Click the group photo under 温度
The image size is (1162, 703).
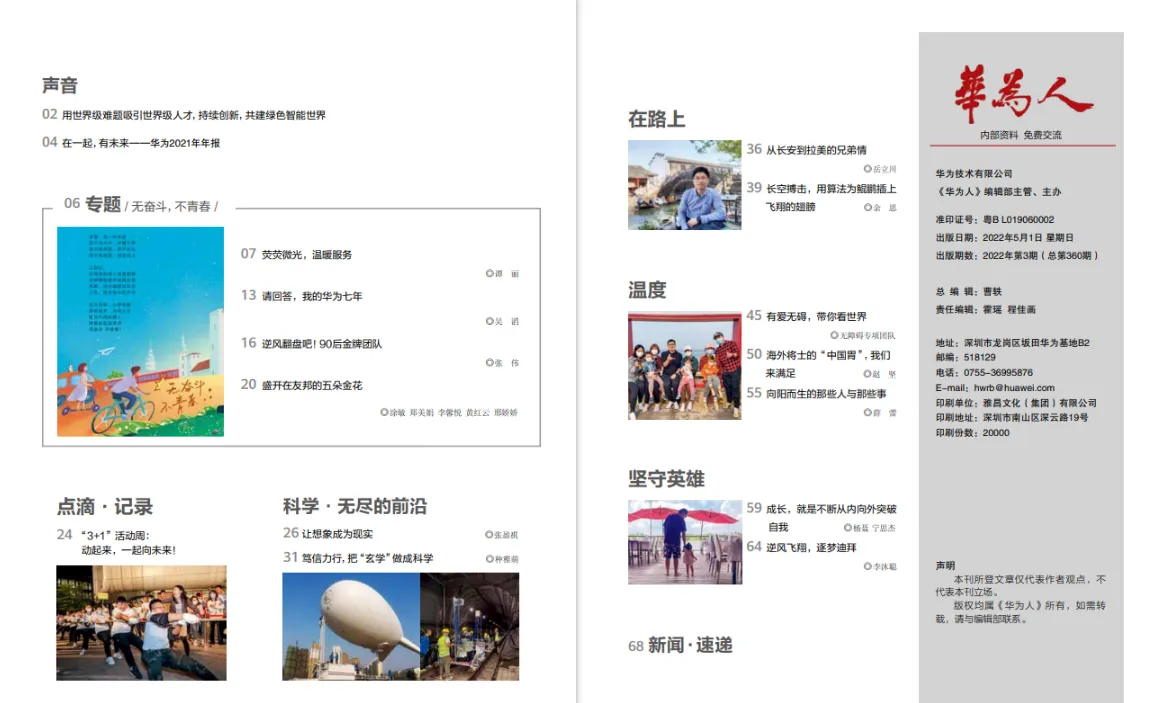tap(684, 364)
